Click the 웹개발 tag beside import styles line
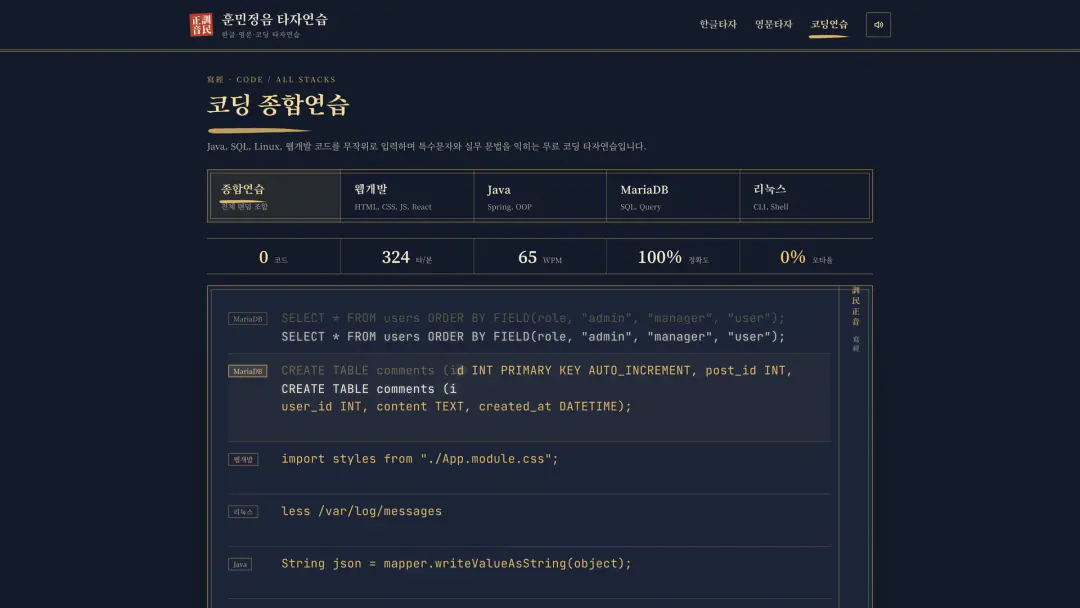The width and height of the screenshot is (1080, 608). pos(243,459)
